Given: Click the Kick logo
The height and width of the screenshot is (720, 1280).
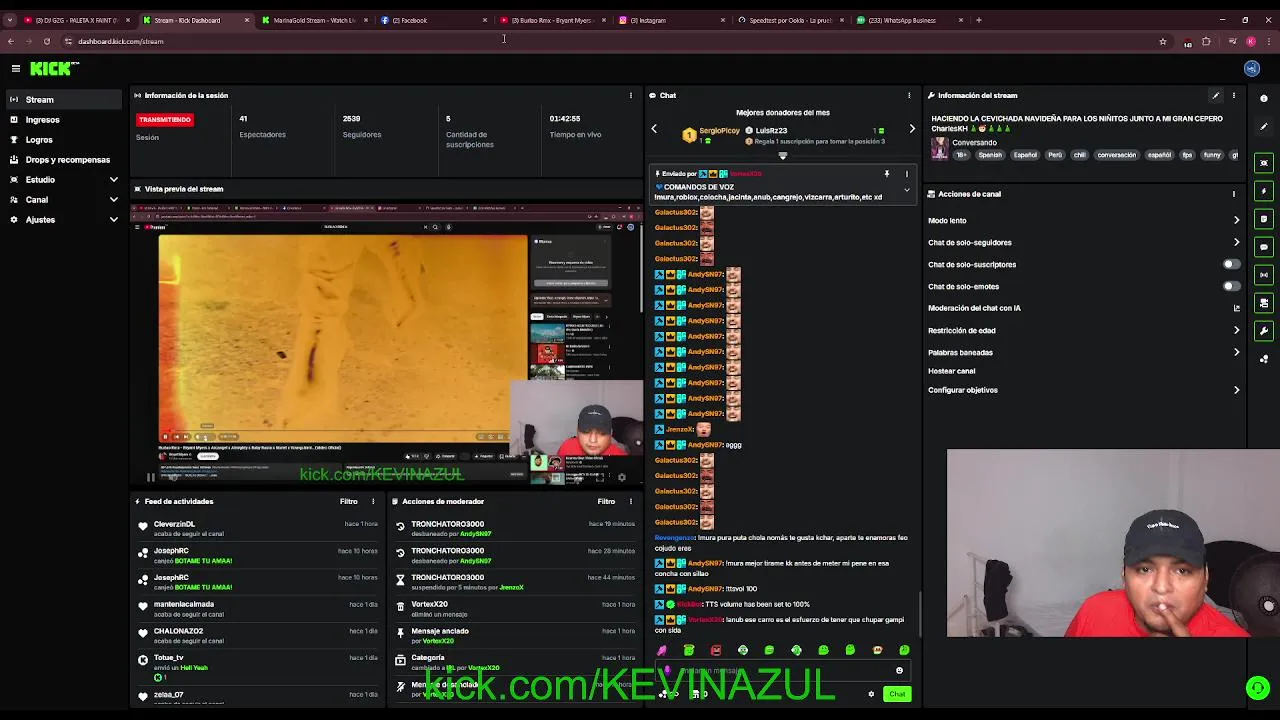Looking at the screenshot, I should point(54,68).
